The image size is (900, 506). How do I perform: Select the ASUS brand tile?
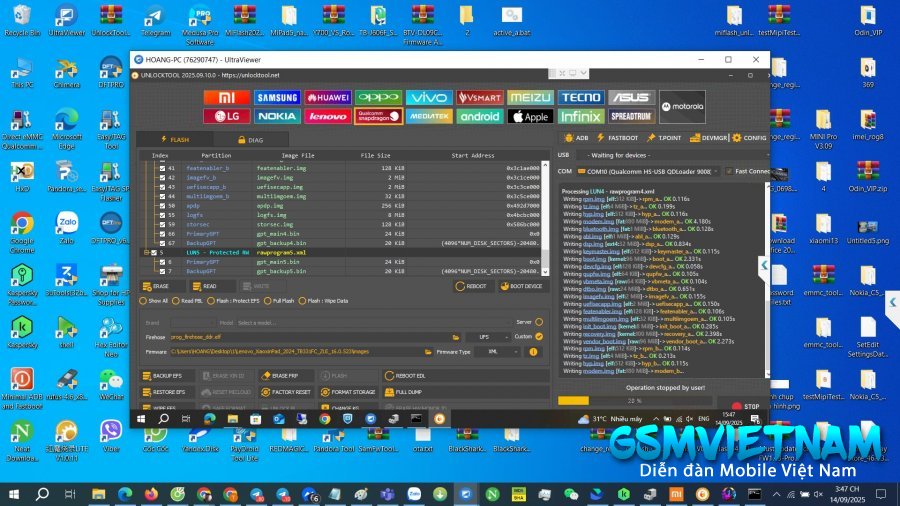pos(631,98)
